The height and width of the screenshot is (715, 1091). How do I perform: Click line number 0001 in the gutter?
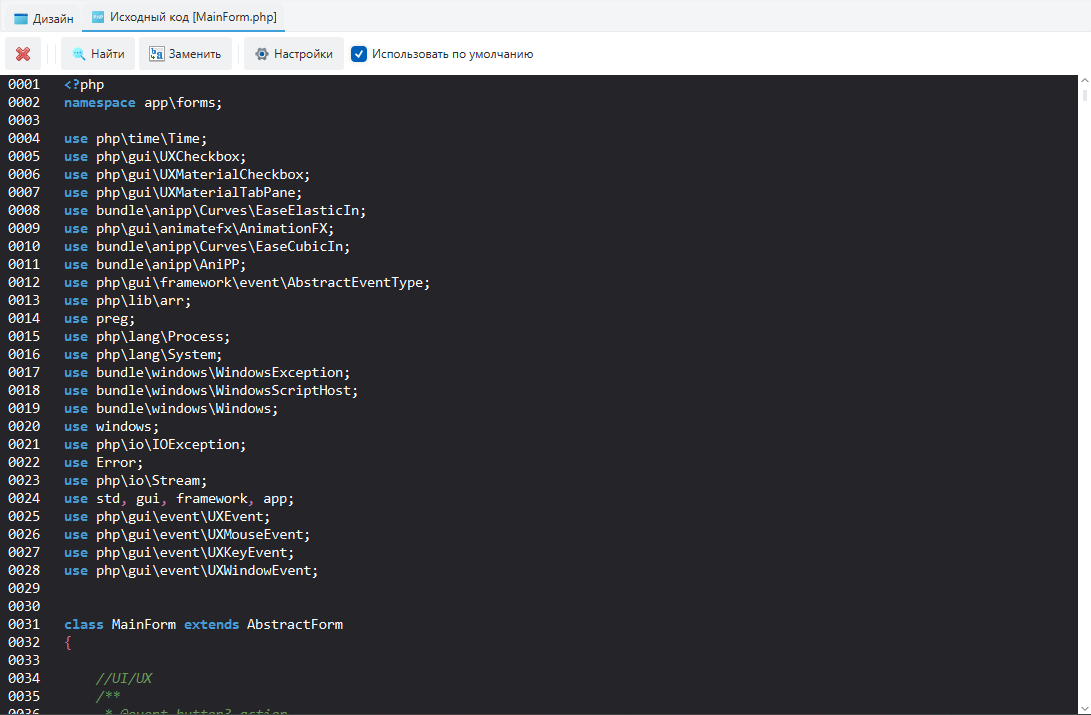pos(23,83)
